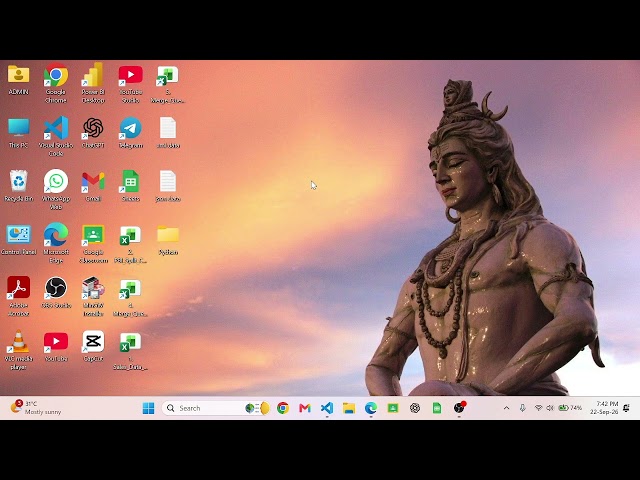Open ChatGPT desktop shortcut
The width and height of the screenshot is (640, 480).
pyautogui.click(x=93, y=133)
